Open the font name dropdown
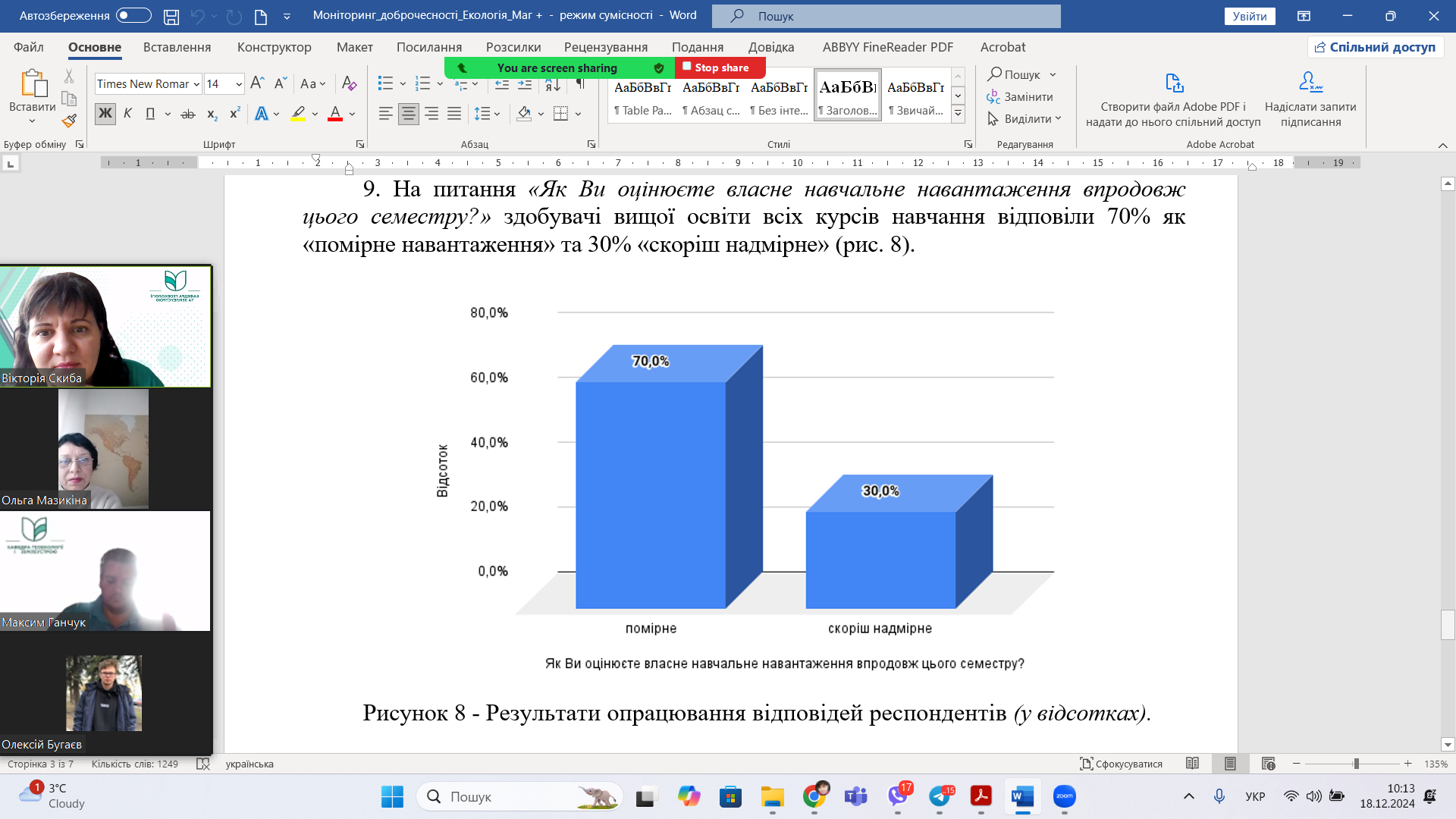 pyautogui.click(x=196, y=84)
